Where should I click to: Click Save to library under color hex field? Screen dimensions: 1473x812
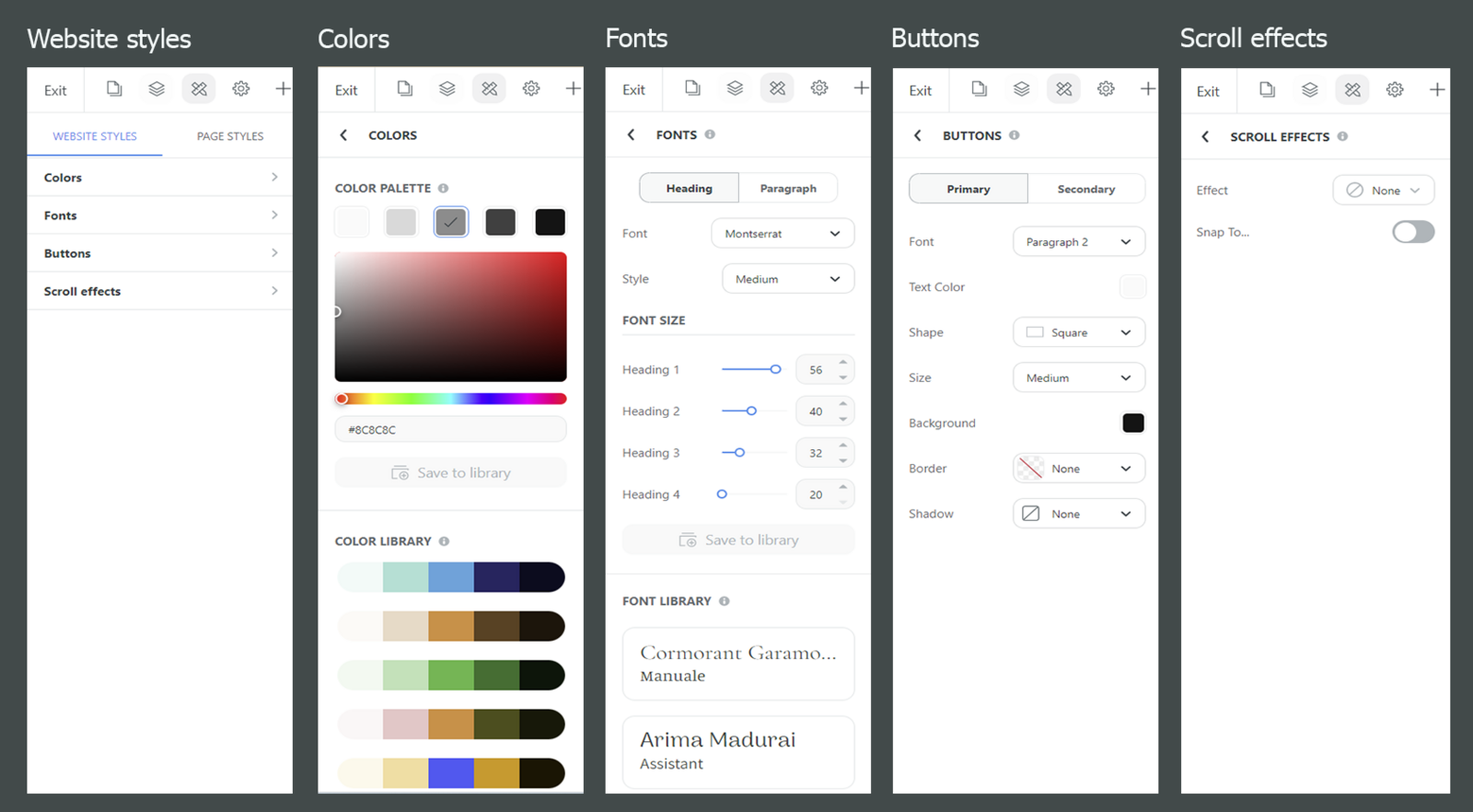coord(450,473)
